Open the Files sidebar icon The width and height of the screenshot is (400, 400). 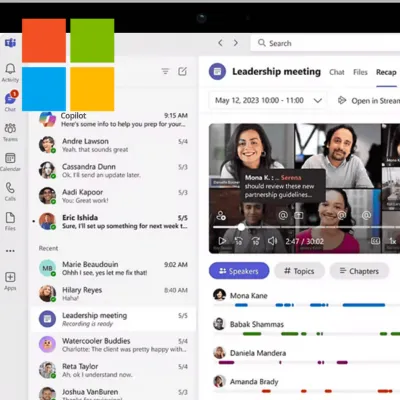pyautogui.click(x=10, y=221)
